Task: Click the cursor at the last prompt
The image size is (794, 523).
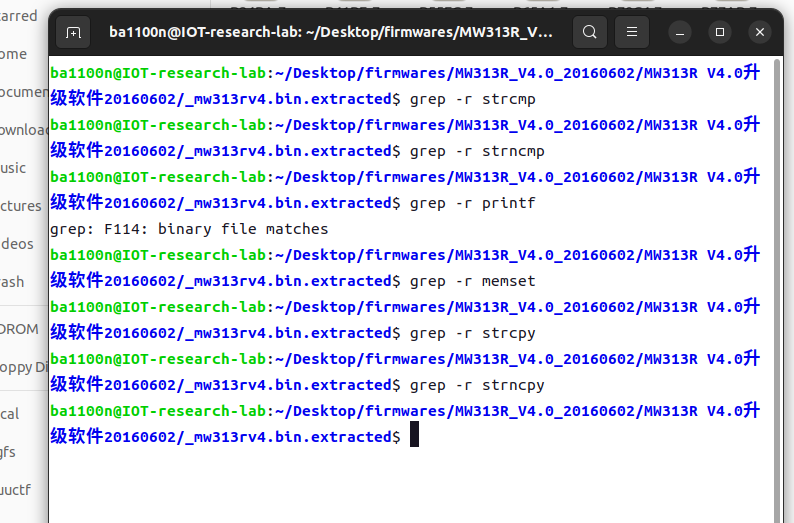Action: [x=414, y=435]
